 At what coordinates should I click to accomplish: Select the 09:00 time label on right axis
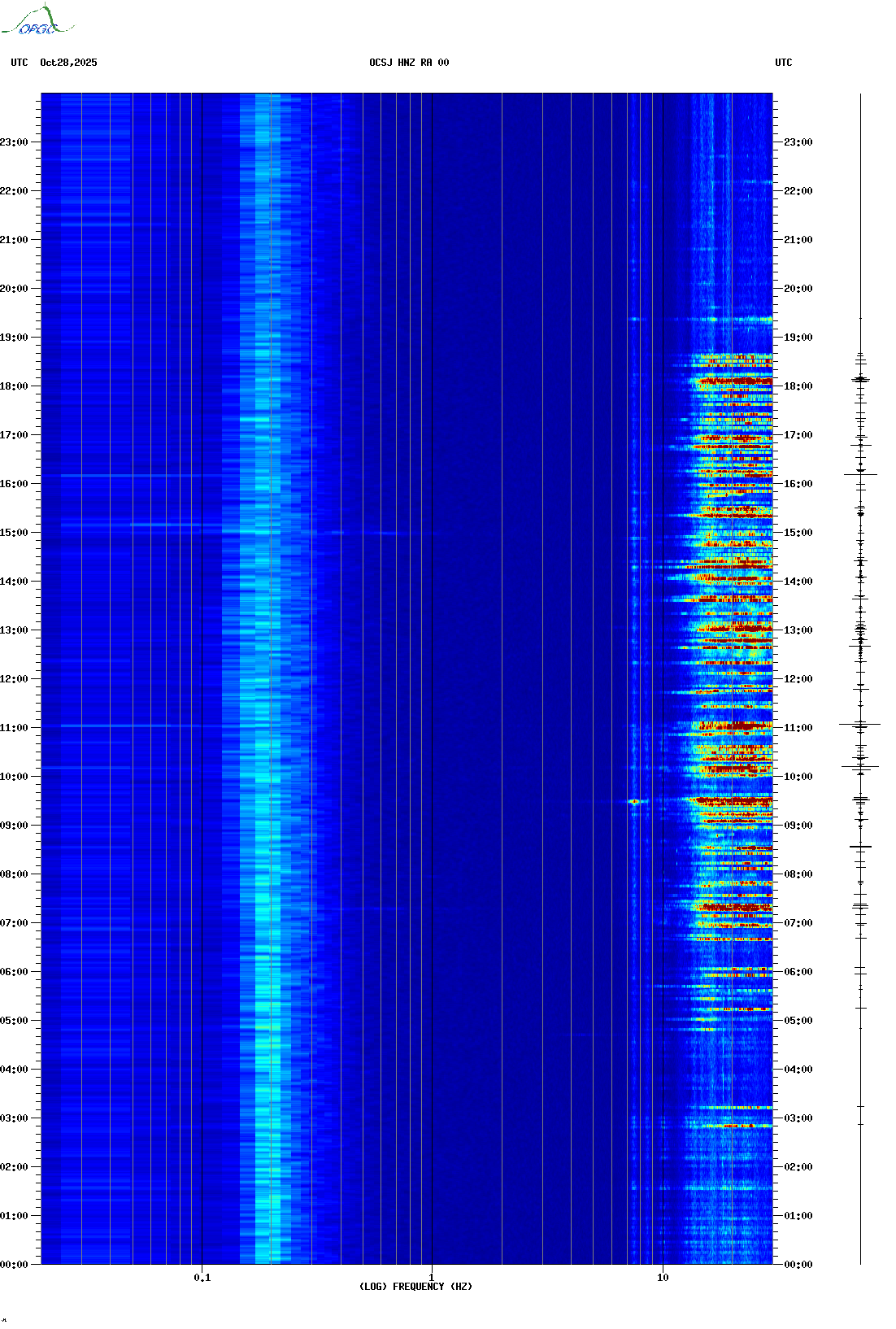click(798, 826)
